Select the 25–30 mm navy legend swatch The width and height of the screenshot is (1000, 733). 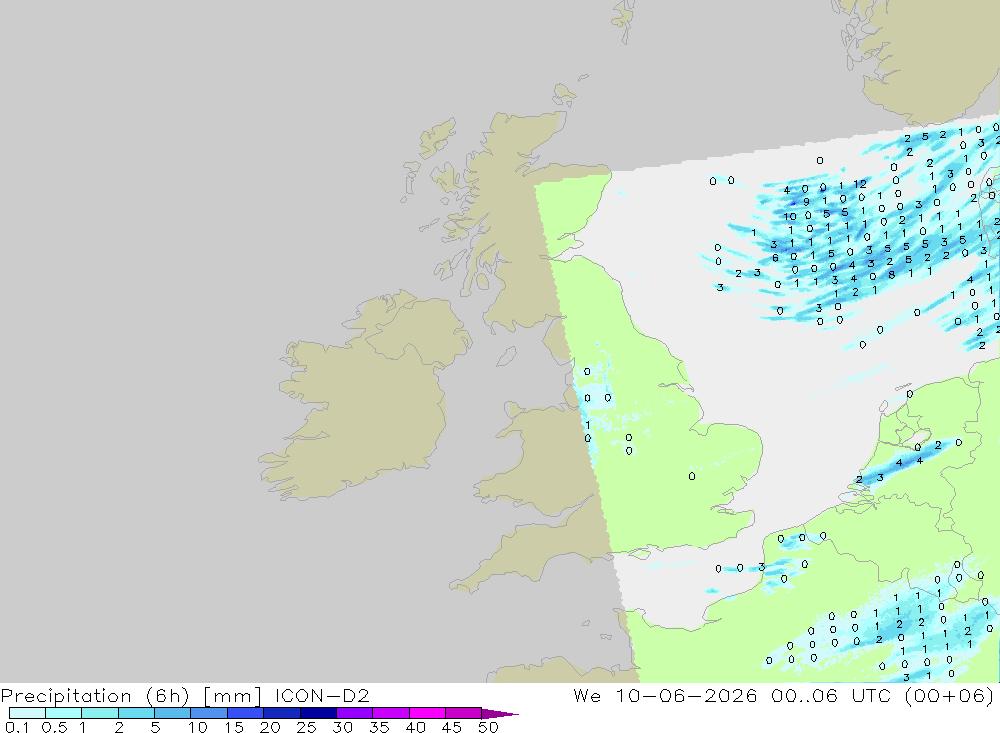point(318,713)
